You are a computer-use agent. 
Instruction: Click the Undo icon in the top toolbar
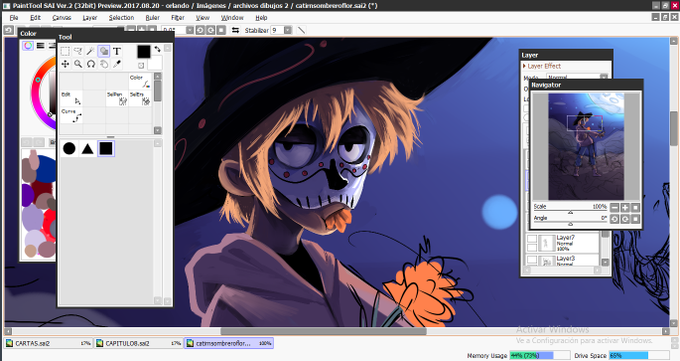pos(9,30)
